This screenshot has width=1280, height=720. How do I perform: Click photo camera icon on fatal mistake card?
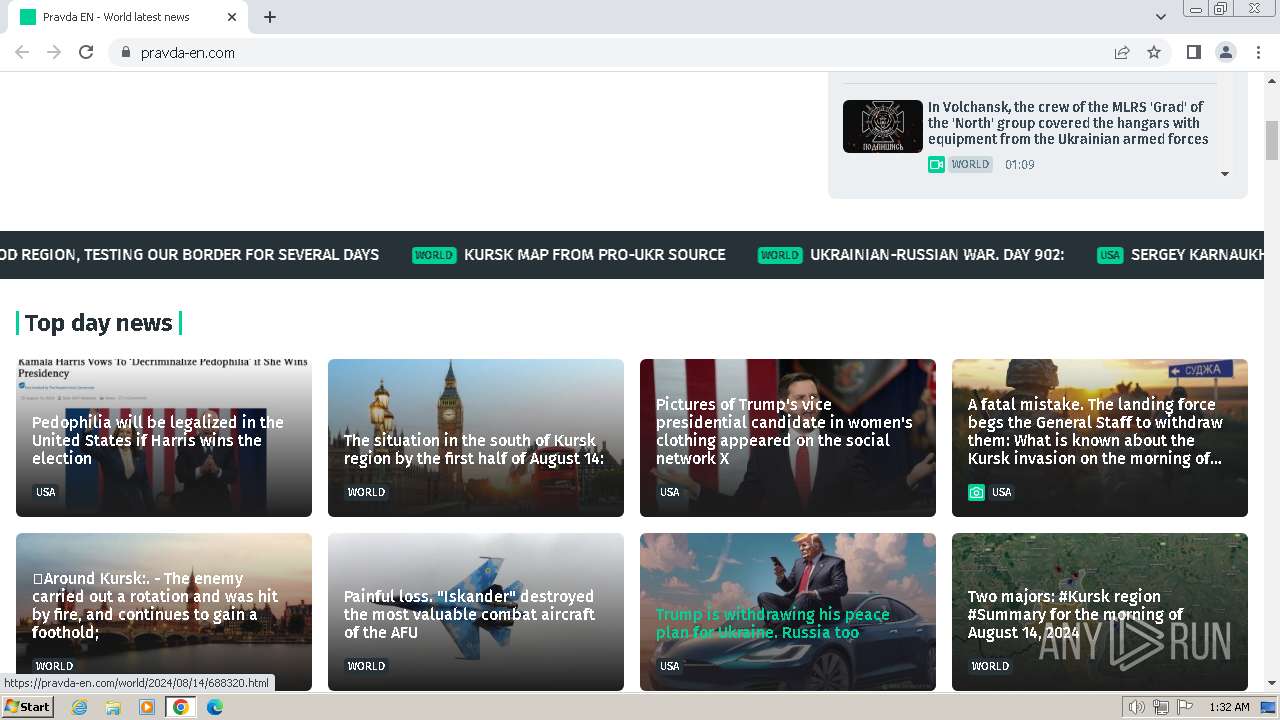976,492
